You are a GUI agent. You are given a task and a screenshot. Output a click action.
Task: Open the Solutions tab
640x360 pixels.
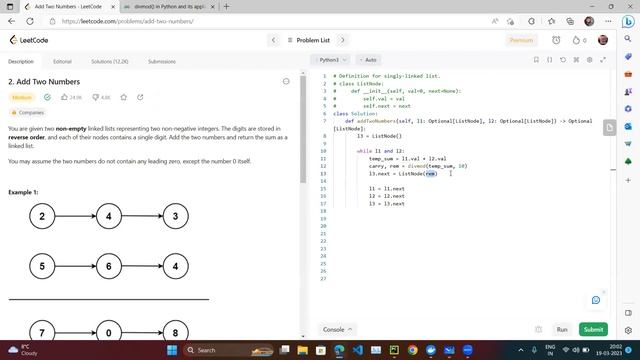pos(109,62)
